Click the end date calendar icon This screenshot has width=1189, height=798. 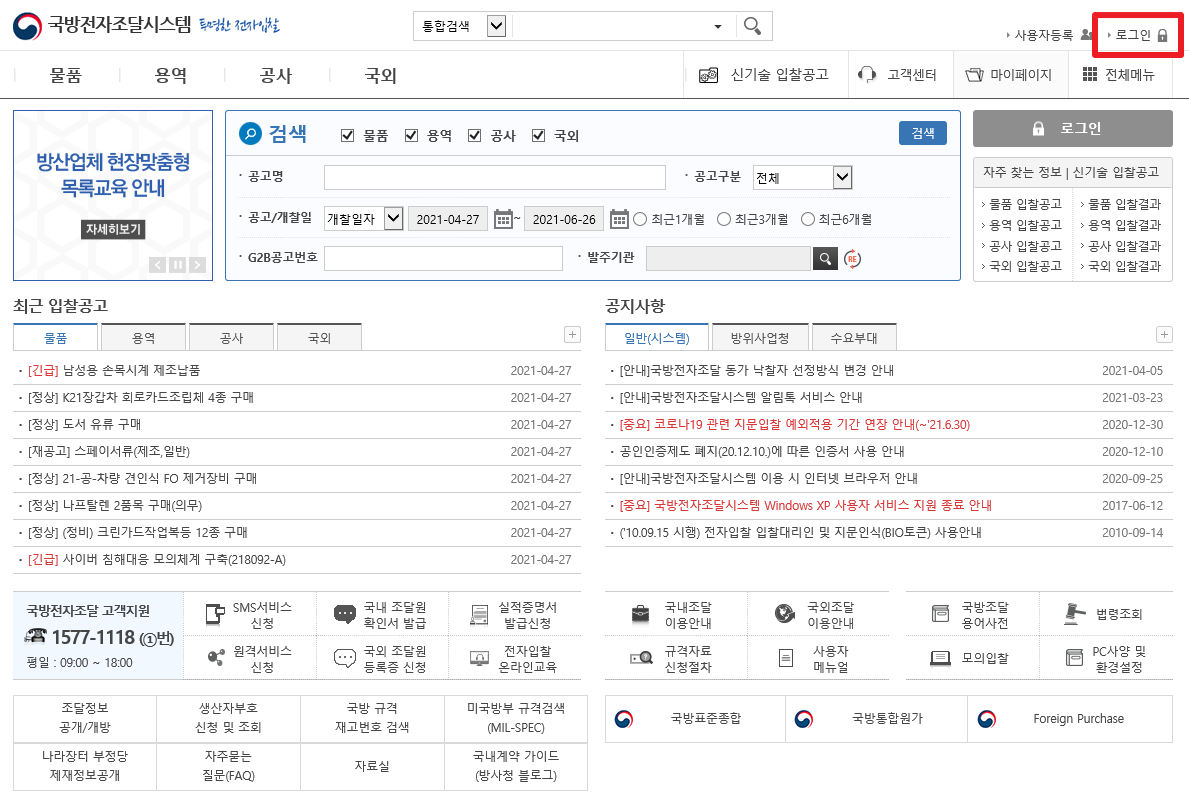coord(619,219)
